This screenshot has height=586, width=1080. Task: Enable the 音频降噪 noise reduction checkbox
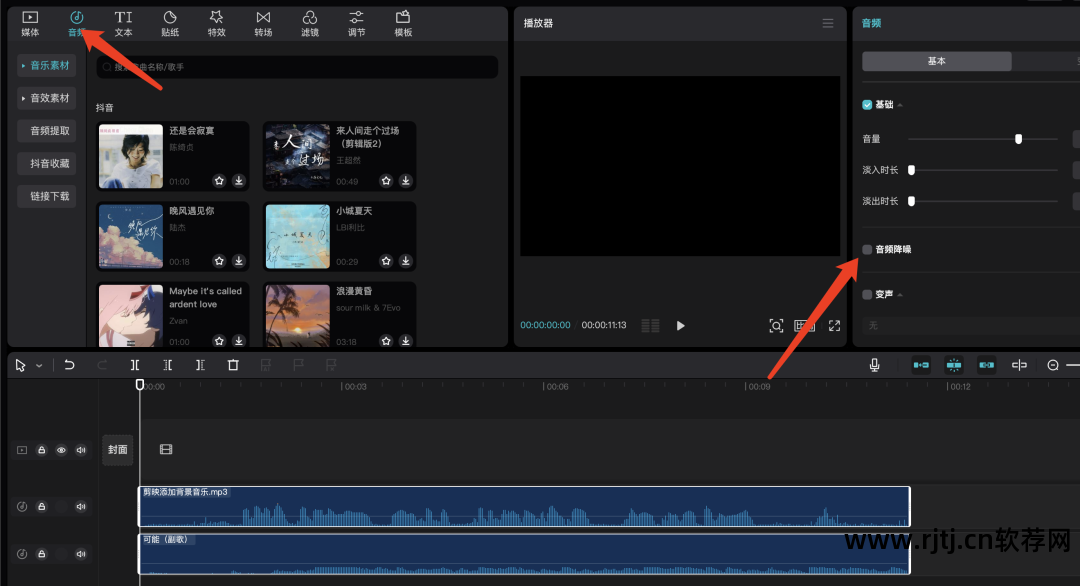[x=866, y=249]
